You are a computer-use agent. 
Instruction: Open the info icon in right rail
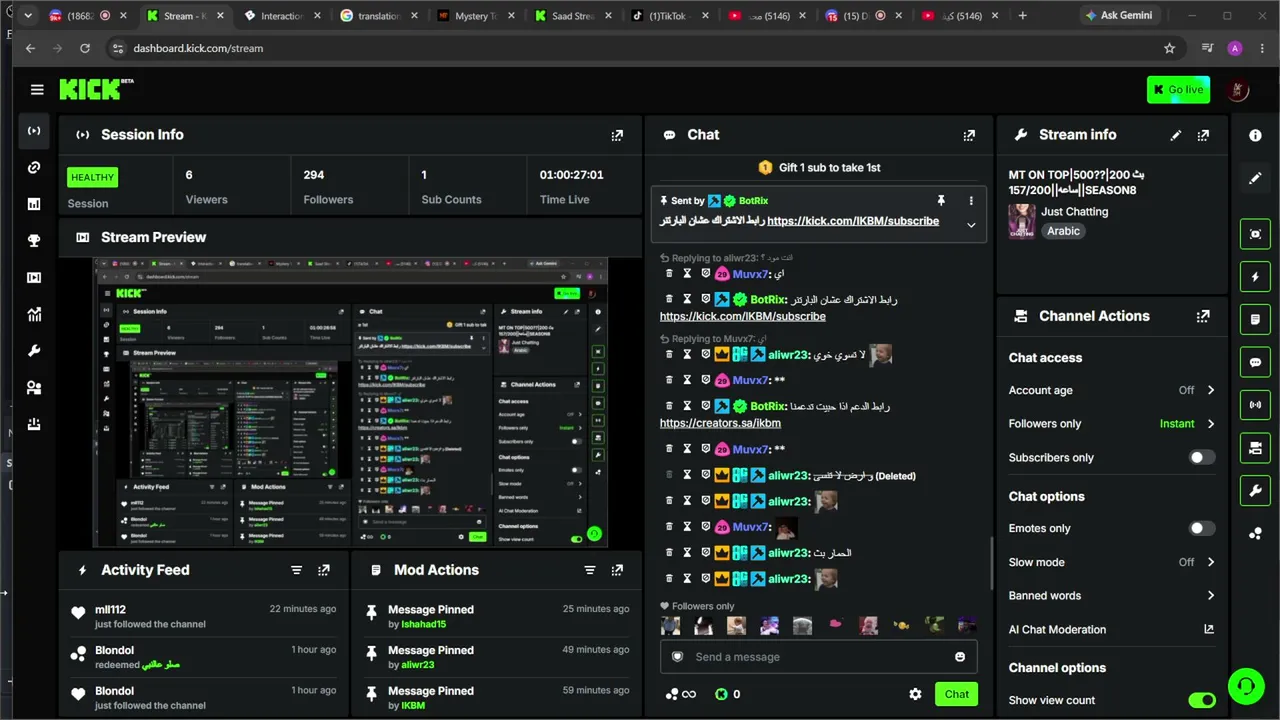(x=1255, y=135)
